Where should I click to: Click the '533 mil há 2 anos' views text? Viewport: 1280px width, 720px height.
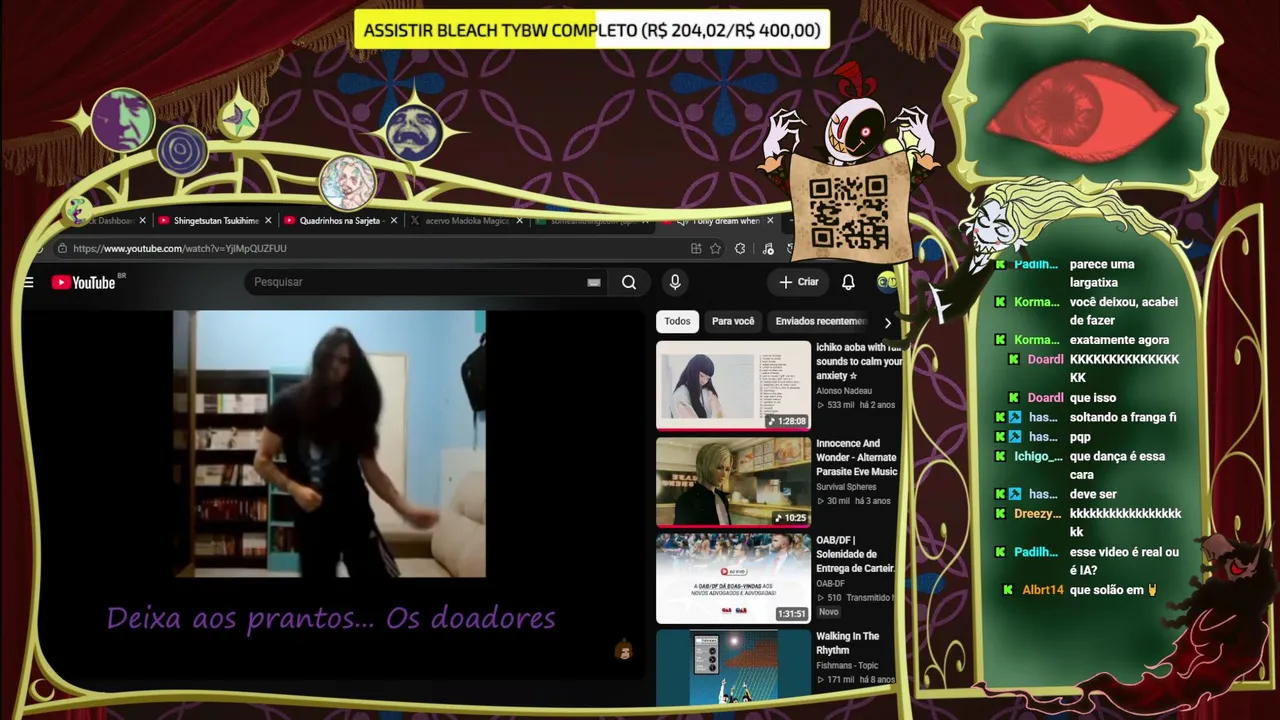tap(856, 405)
